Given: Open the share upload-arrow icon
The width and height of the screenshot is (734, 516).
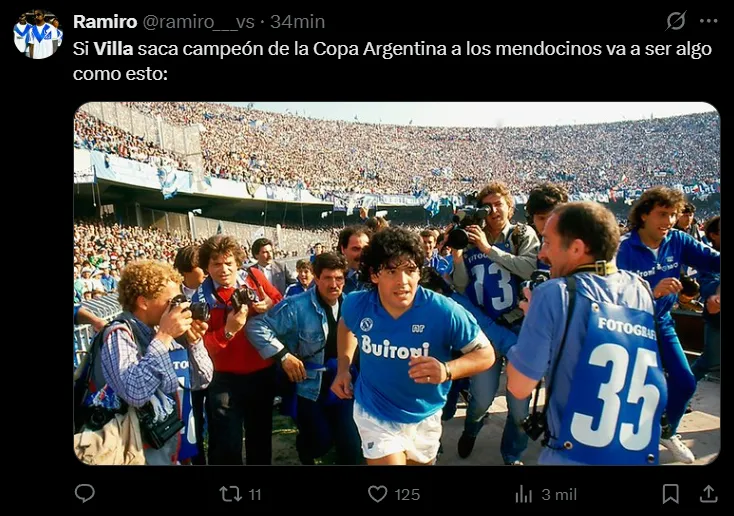Looking at the screenshot, I should (x=709, y=494).
